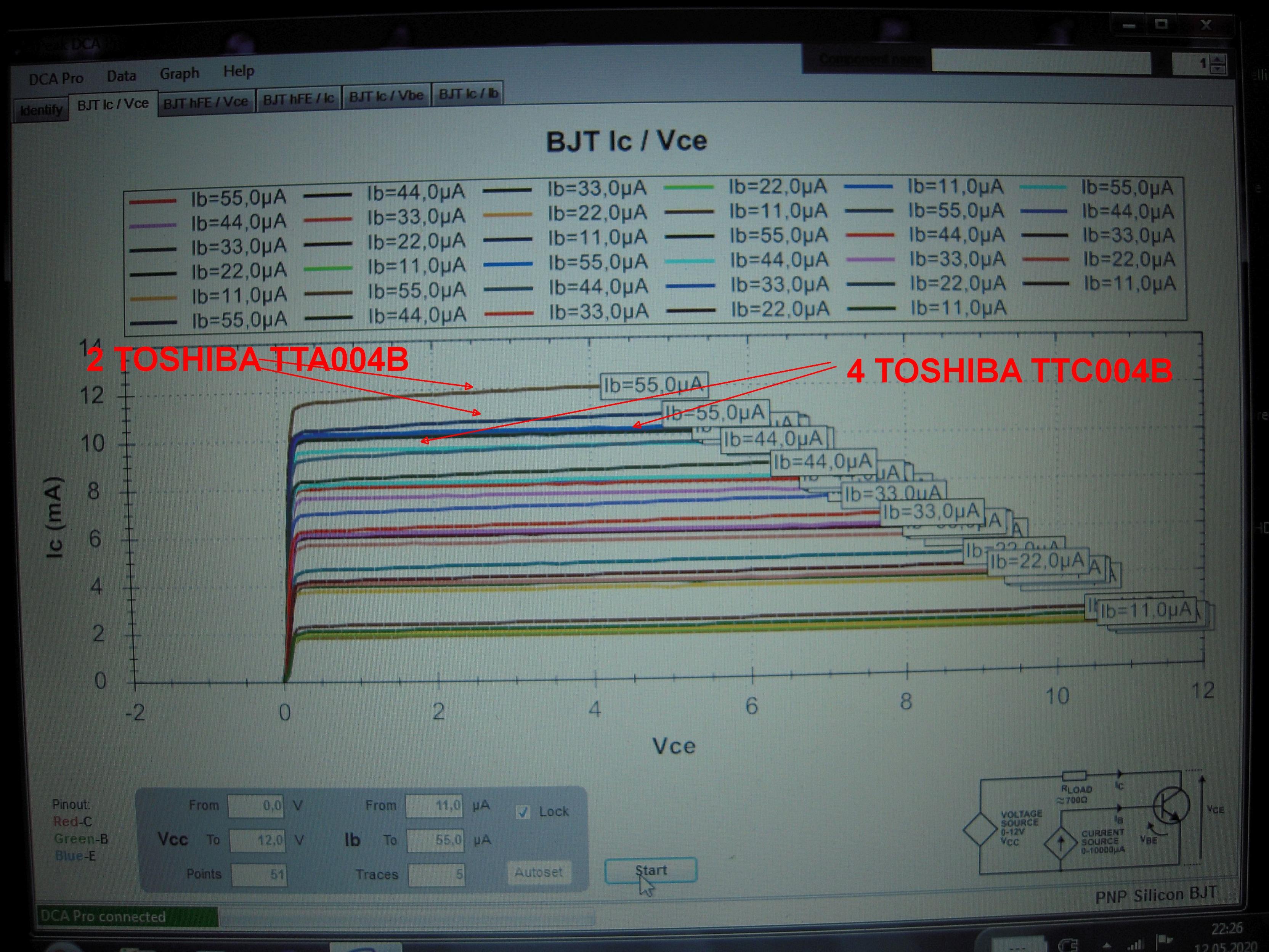Viewport: 1269px width, 952px height.
Task: Click the Green-B pinout label
Action: coord(81,839)
